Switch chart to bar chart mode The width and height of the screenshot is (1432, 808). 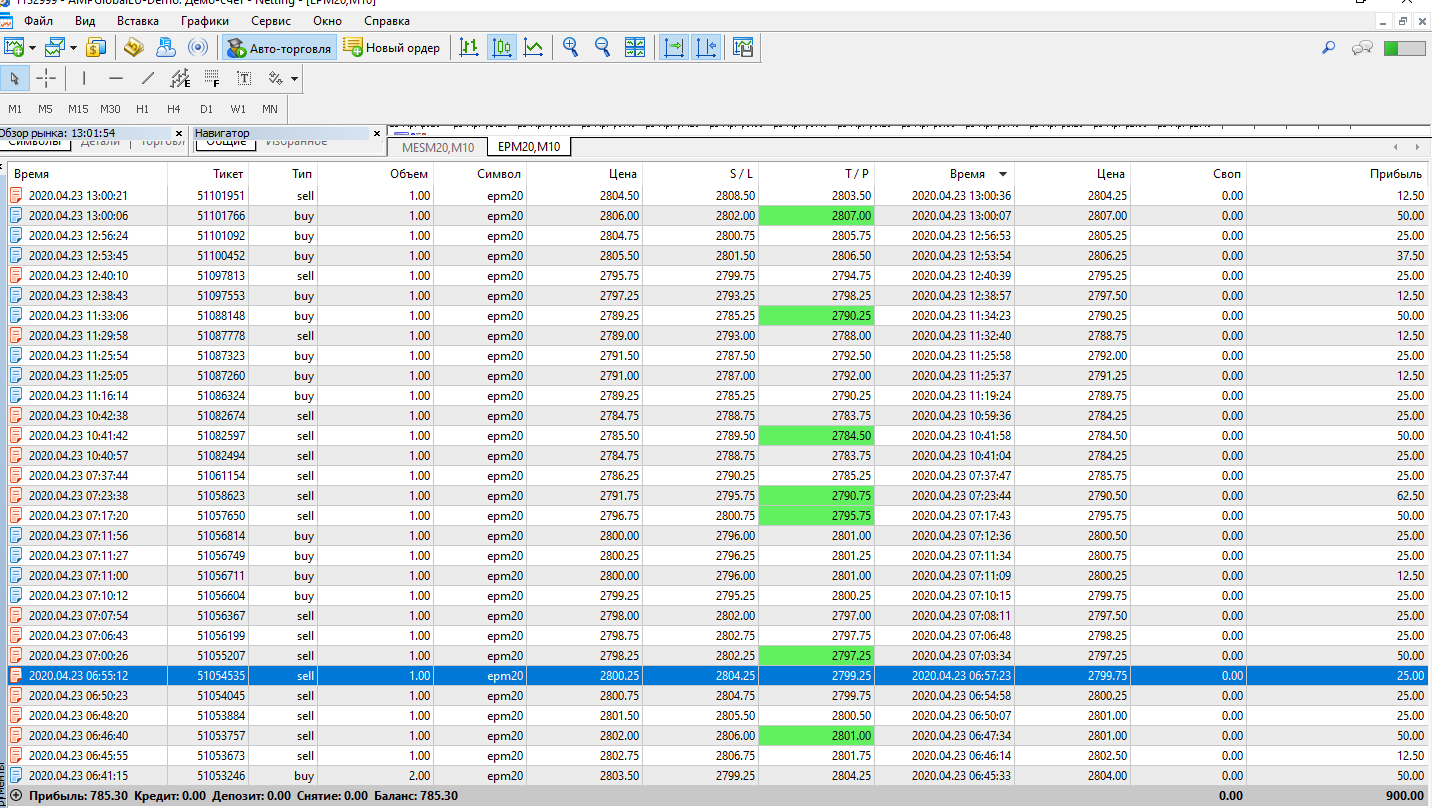click(468, 47)
